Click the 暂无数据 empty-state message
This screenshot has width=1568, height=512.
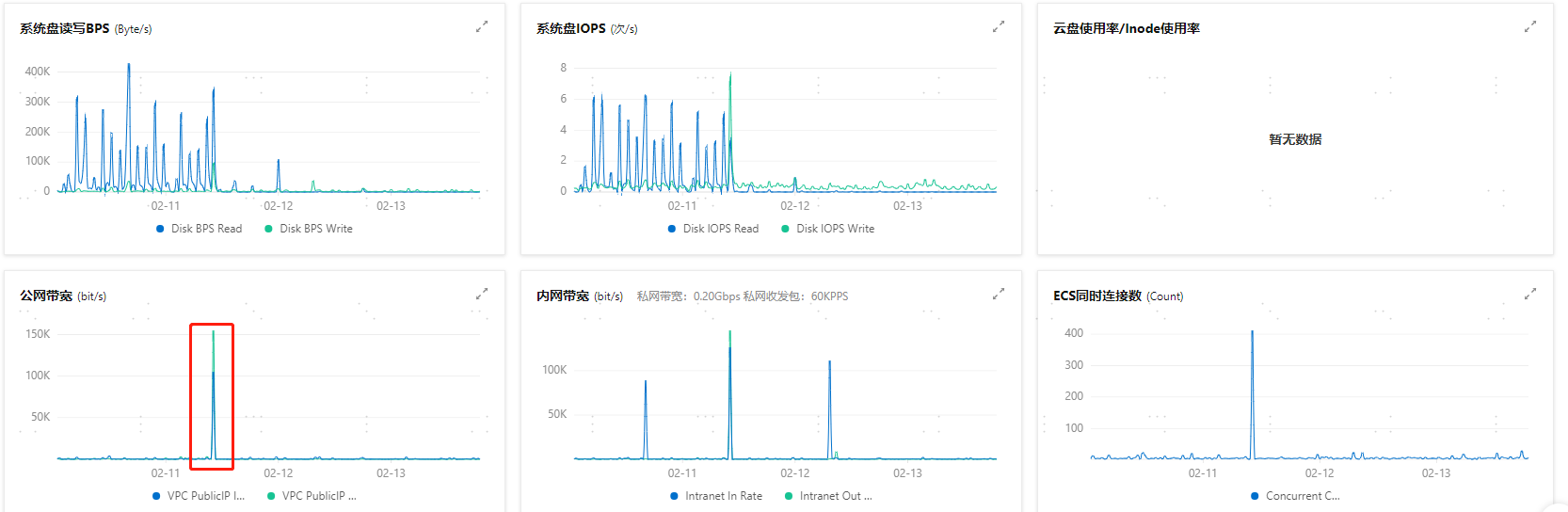(1295, 139)
